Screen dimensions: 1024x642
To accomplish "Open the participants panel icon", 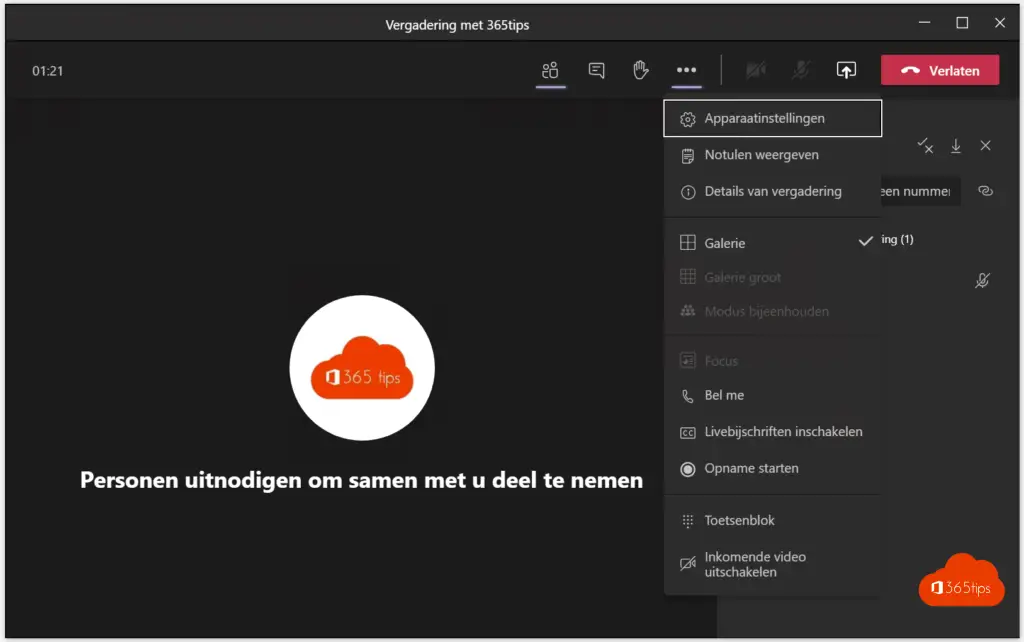I will [550, 70].
